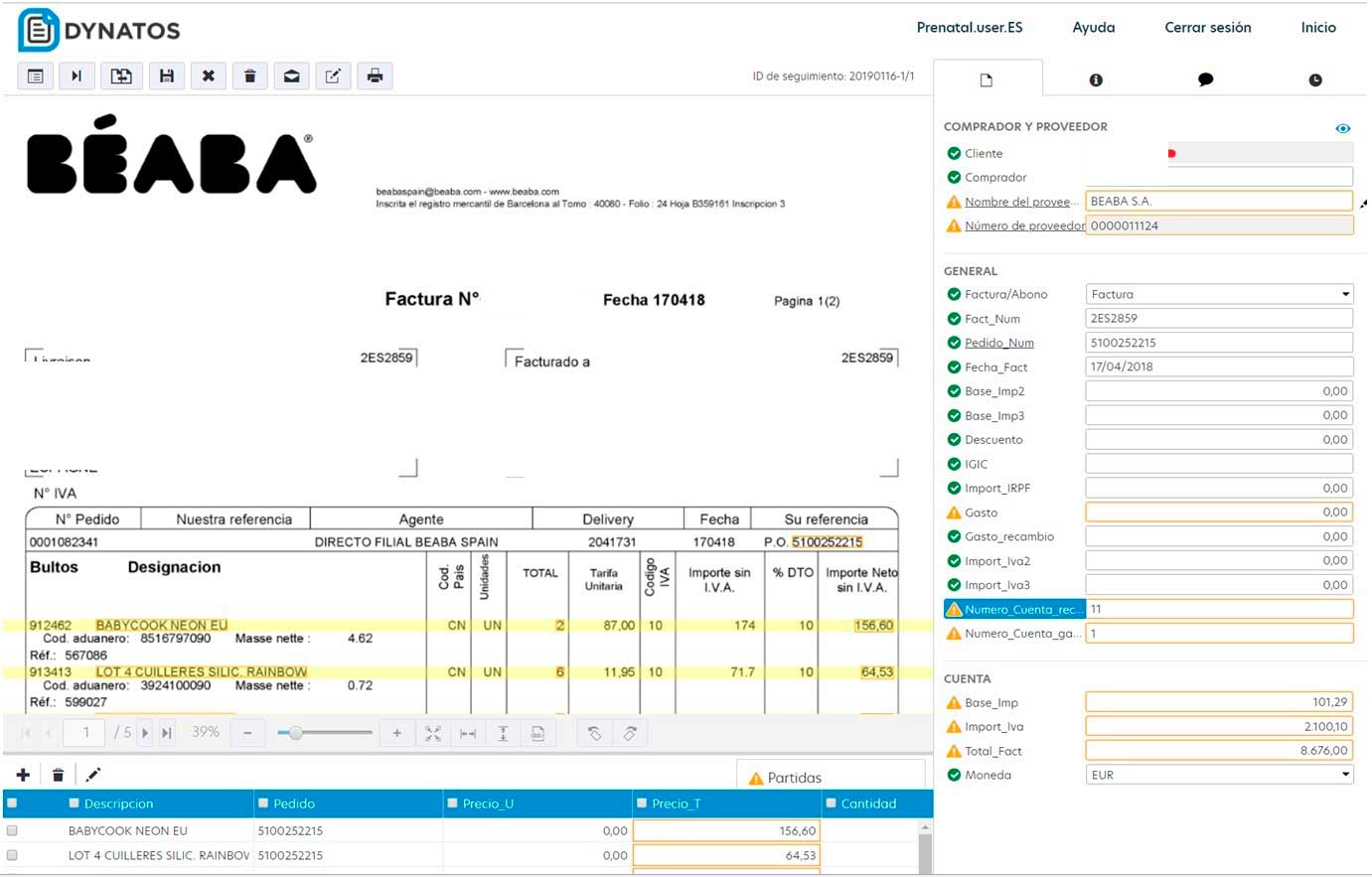Click the trash icon in top toolbar
Image resolution: width=1372 pixels, height=877 pixels.
click(250, 75)
